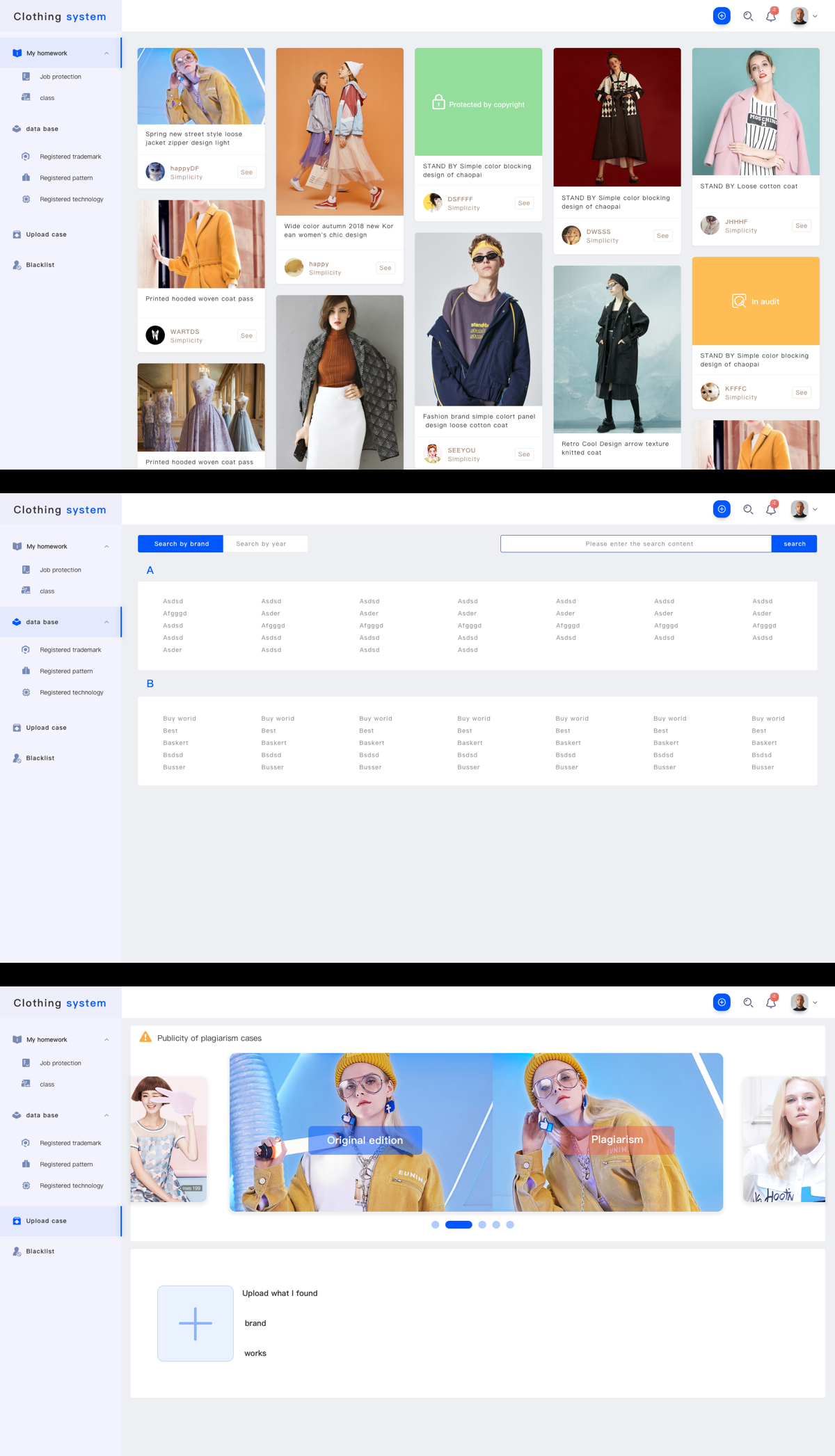Open the highlighted Upload case sidebar item
The height and width of the screenshot is (1456, 835).
(x=47, y=1221)
